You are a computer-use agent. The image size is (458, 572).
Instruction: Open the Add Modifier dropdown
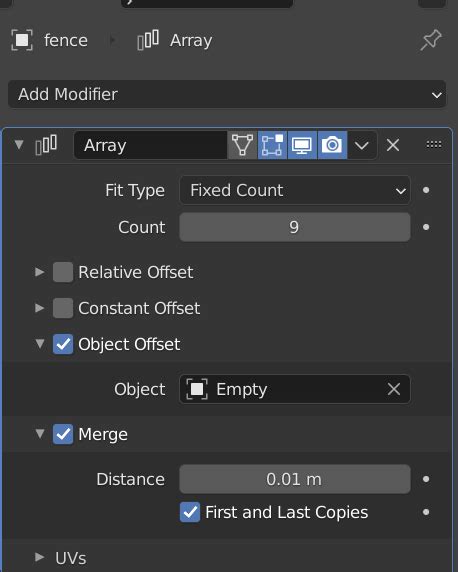click(x=227, y=94)
